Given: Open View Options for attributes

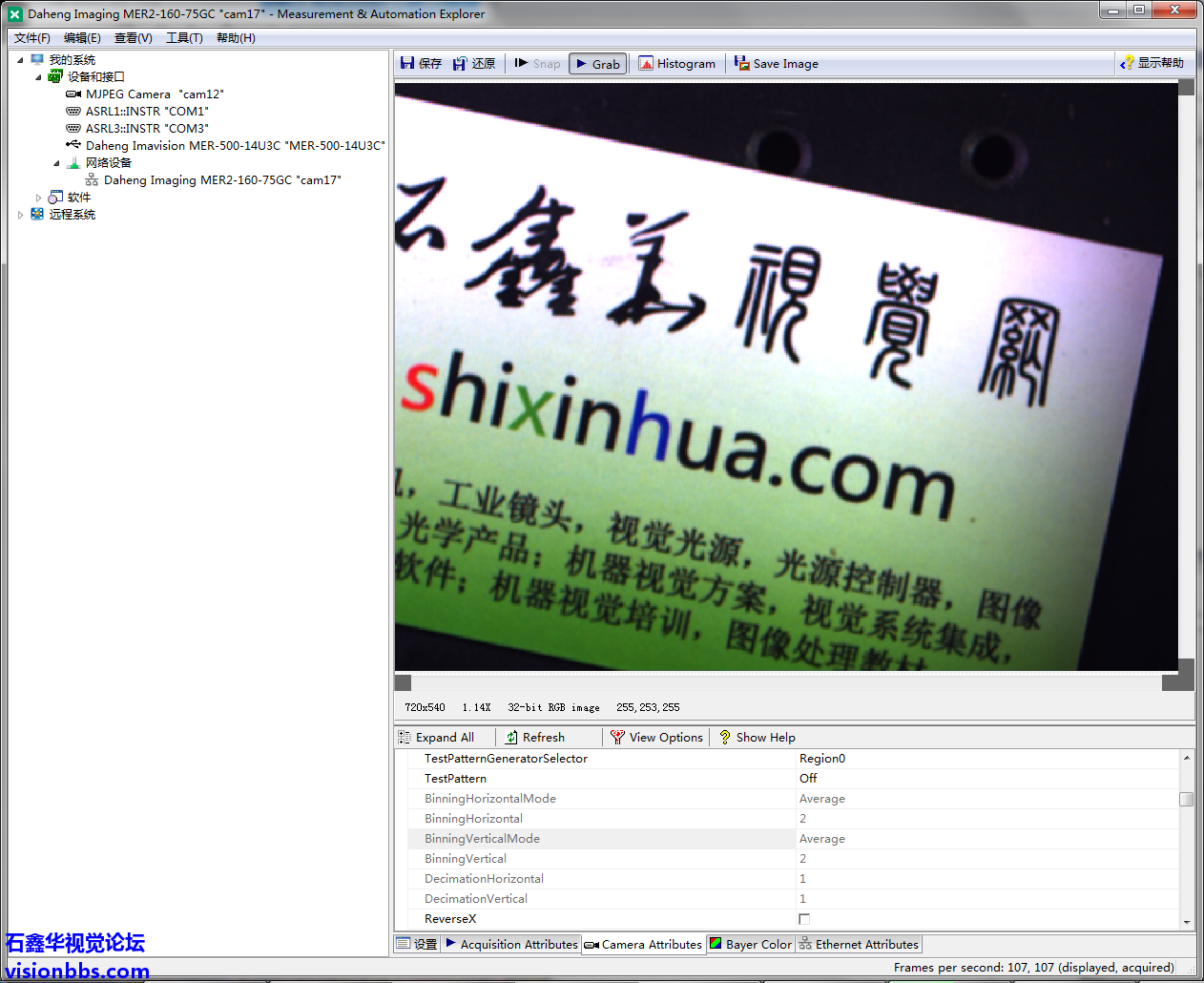Looking at the screenshot, I should (x=656, y=738).
